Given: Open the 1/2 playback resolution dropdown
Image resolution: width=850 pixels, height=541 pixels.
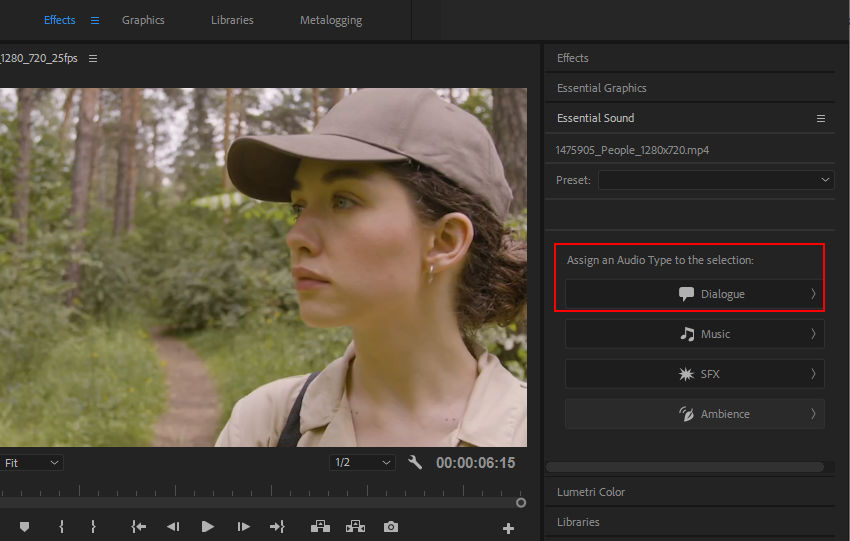Looking at the screenshot, I should (x=362, y=462).
